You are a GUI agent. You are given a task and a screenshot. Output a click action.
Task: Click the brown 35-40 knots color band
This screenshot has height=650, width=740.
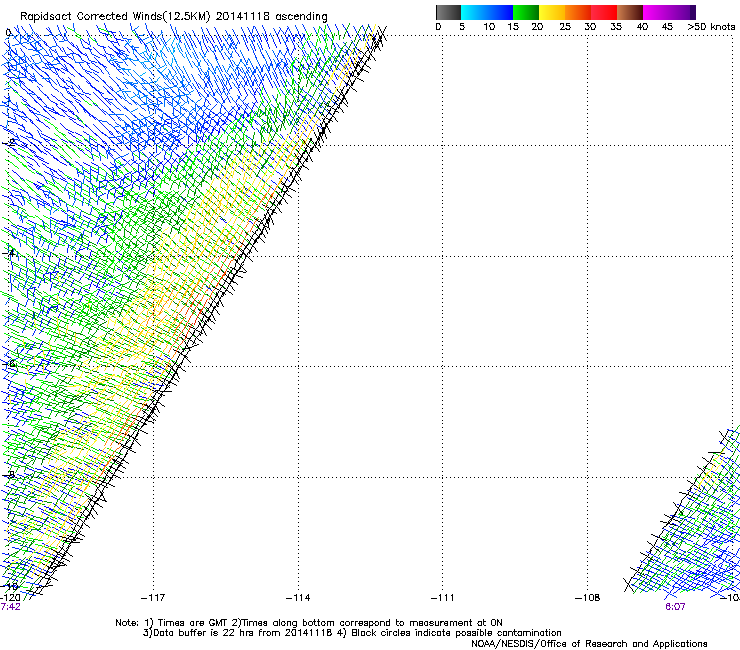coord(630,12)
